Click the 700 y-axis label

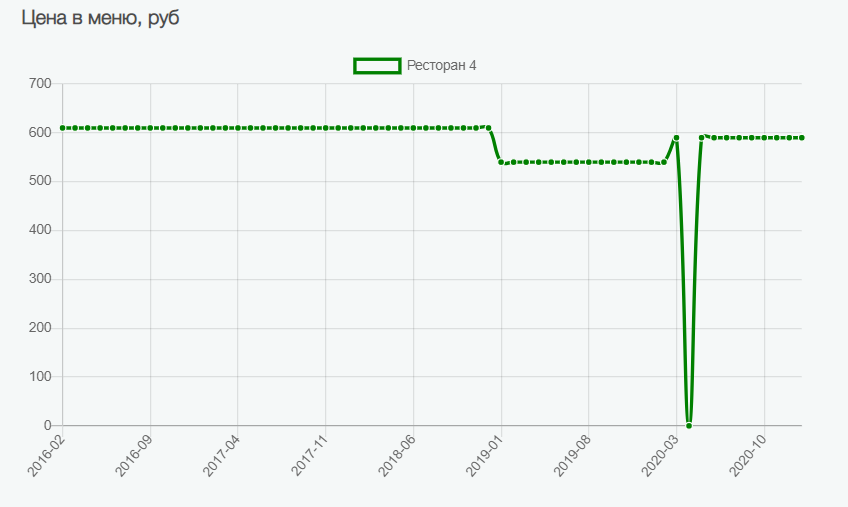tap(39, 83)
